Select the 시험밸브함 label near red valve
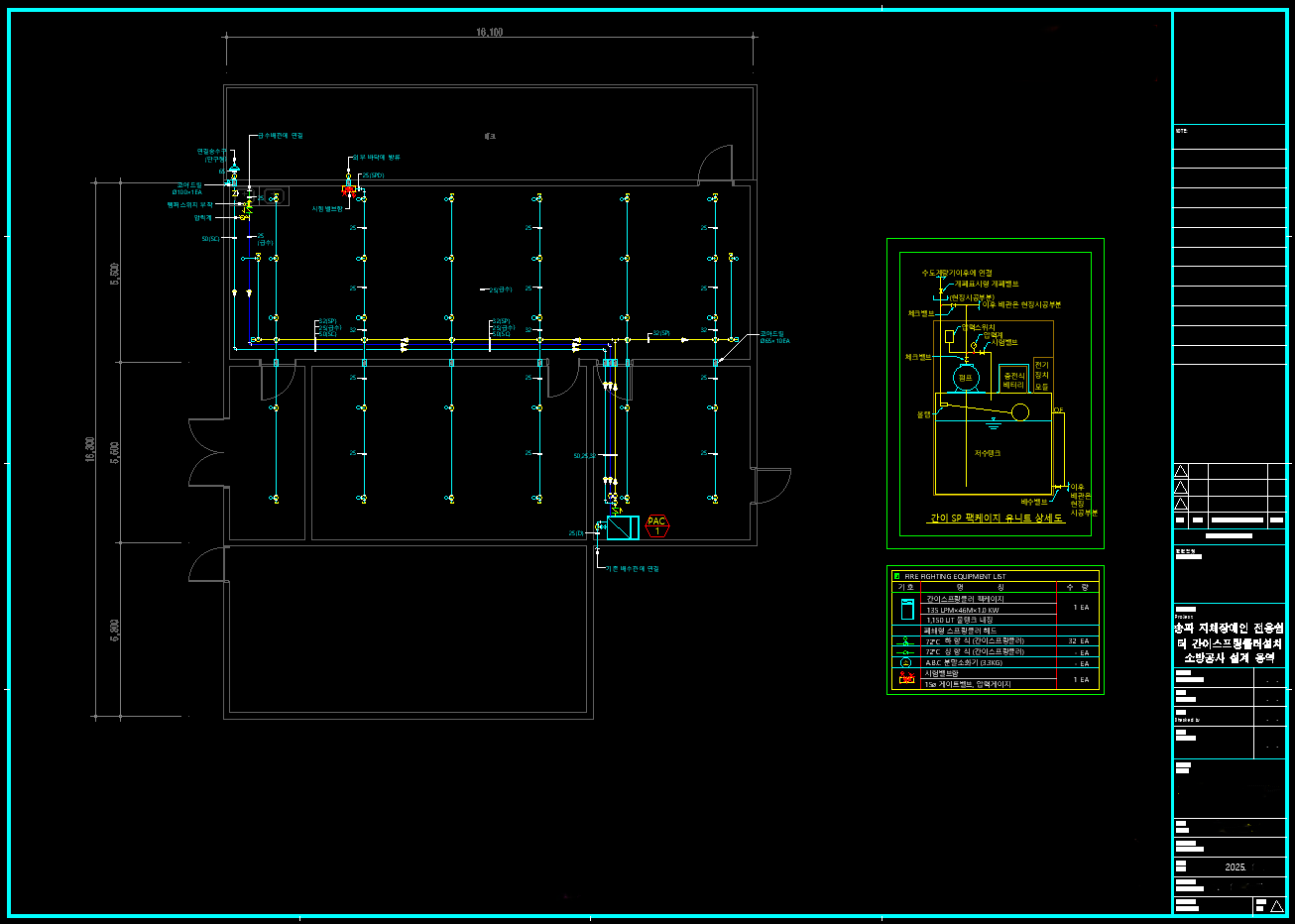 [326, 209]
